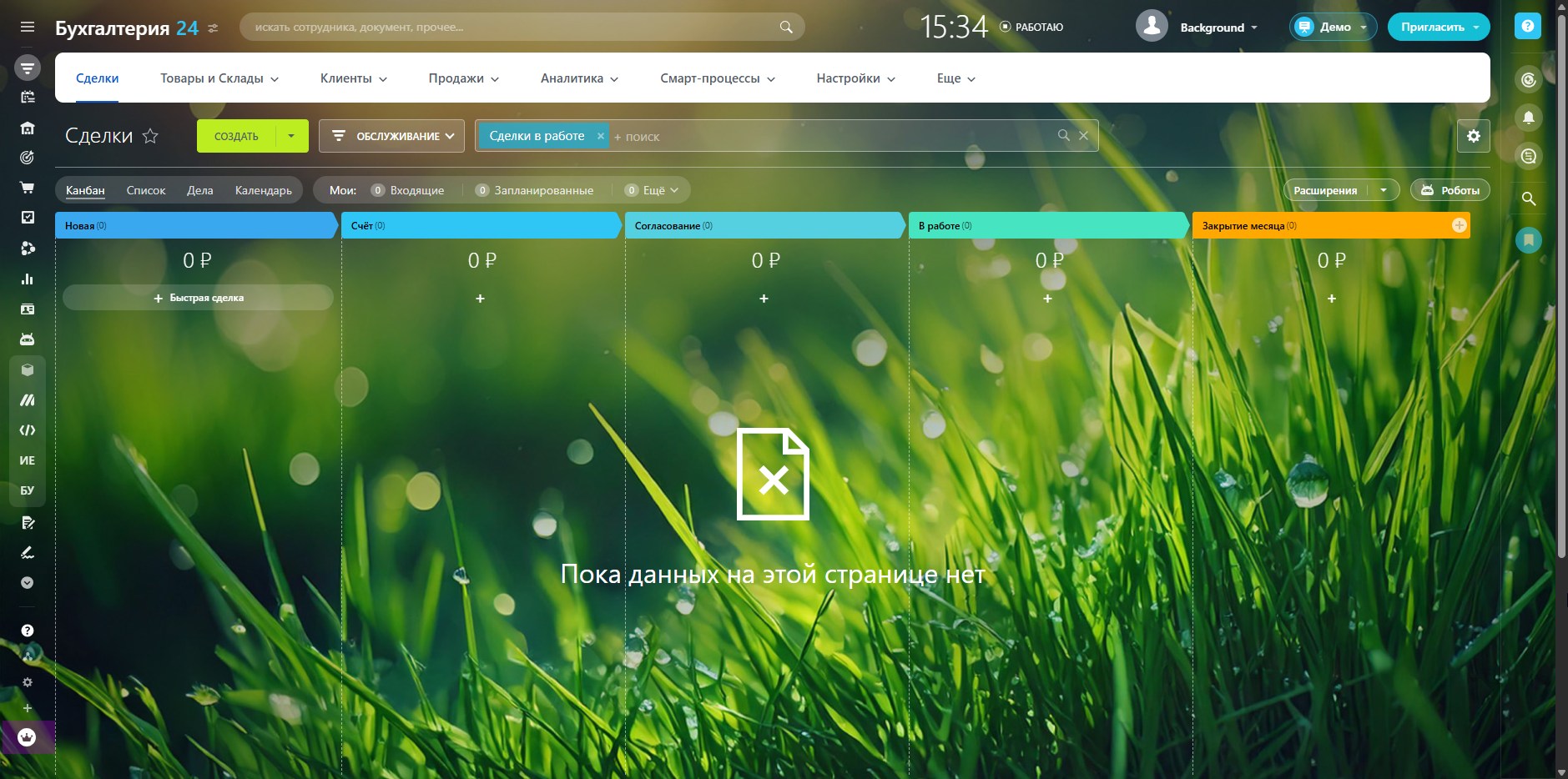Expand the Настройки menu
This screenshot has height=779, width=1568.
pyautogui.click(x=856, y=78)
